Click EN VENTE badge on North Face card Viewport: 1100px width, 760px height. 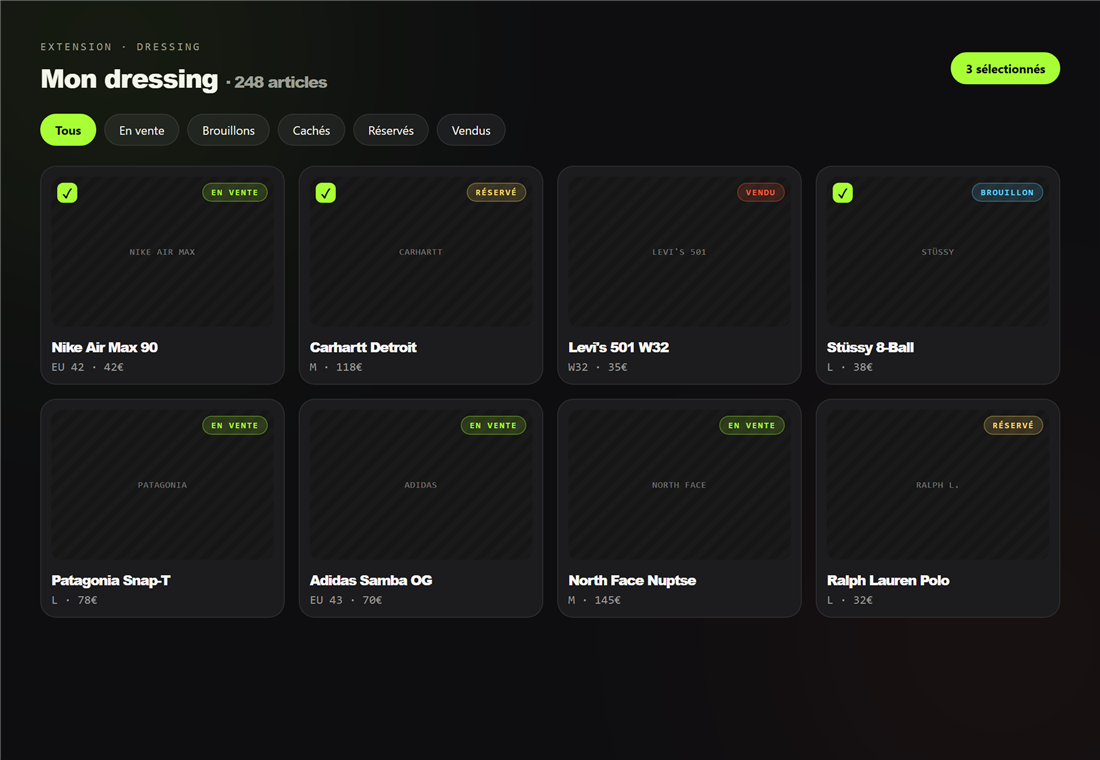(751, 425)
